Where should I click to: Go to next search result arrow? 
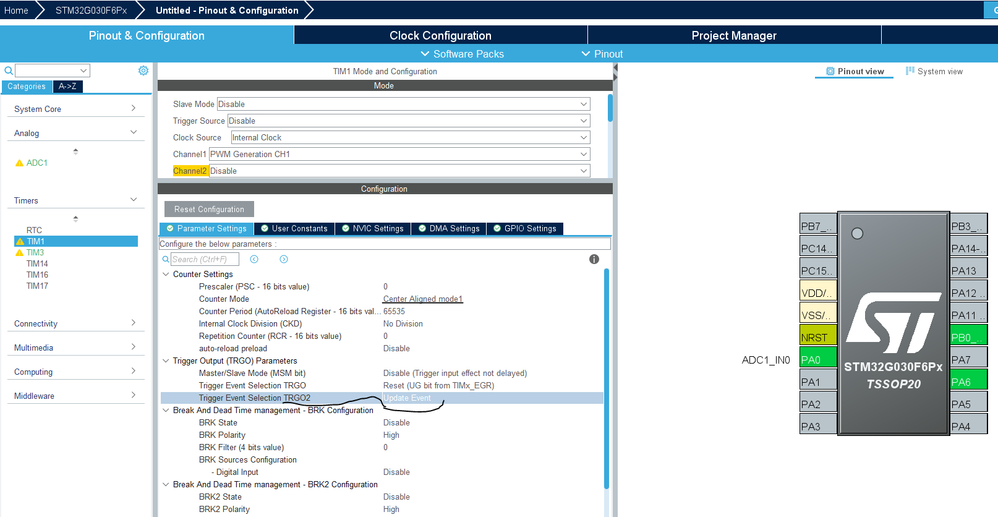click(x=284, y=259)
